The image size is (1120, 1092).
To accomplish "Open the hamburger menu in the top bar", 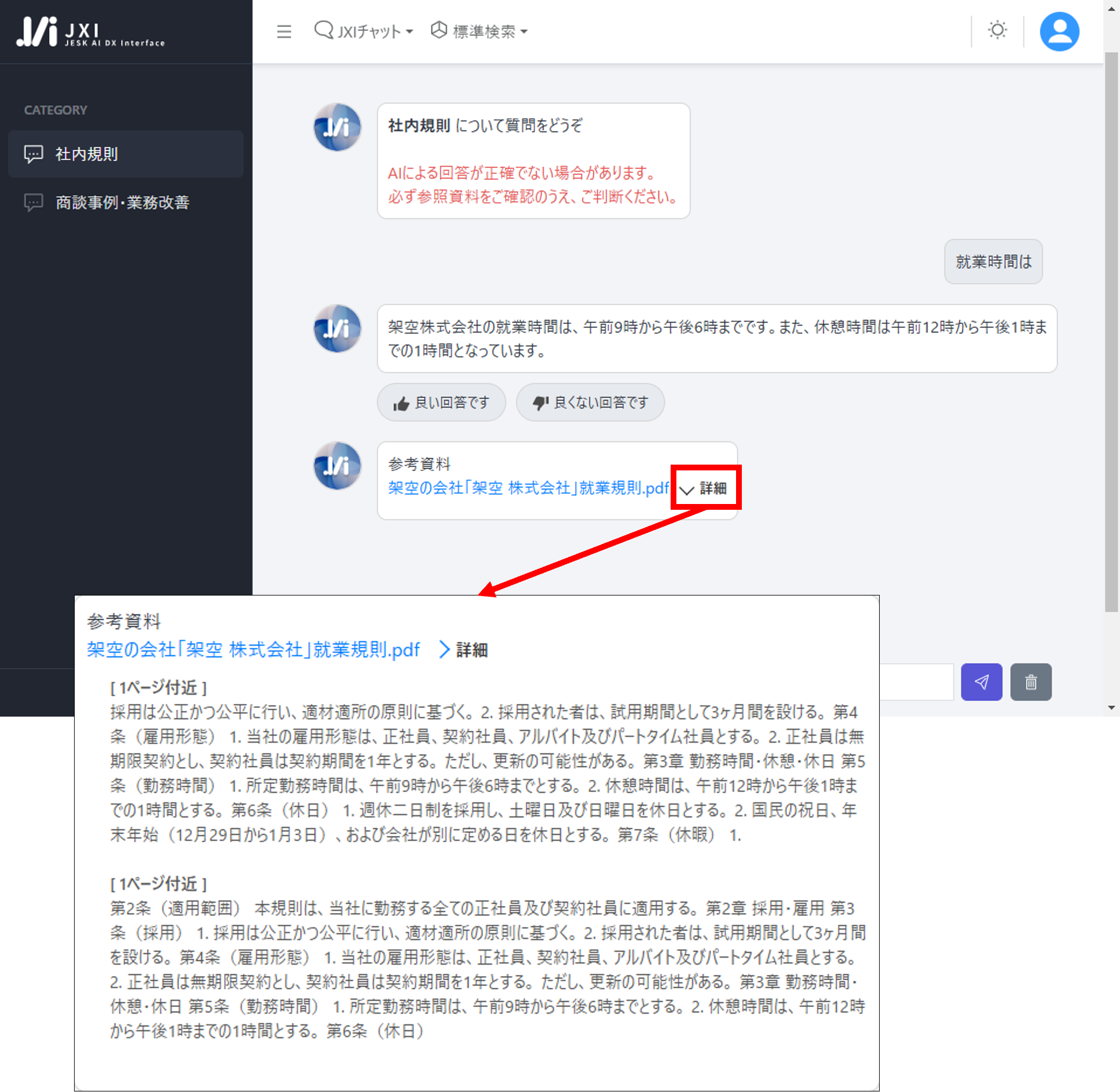I will point(284,31).
